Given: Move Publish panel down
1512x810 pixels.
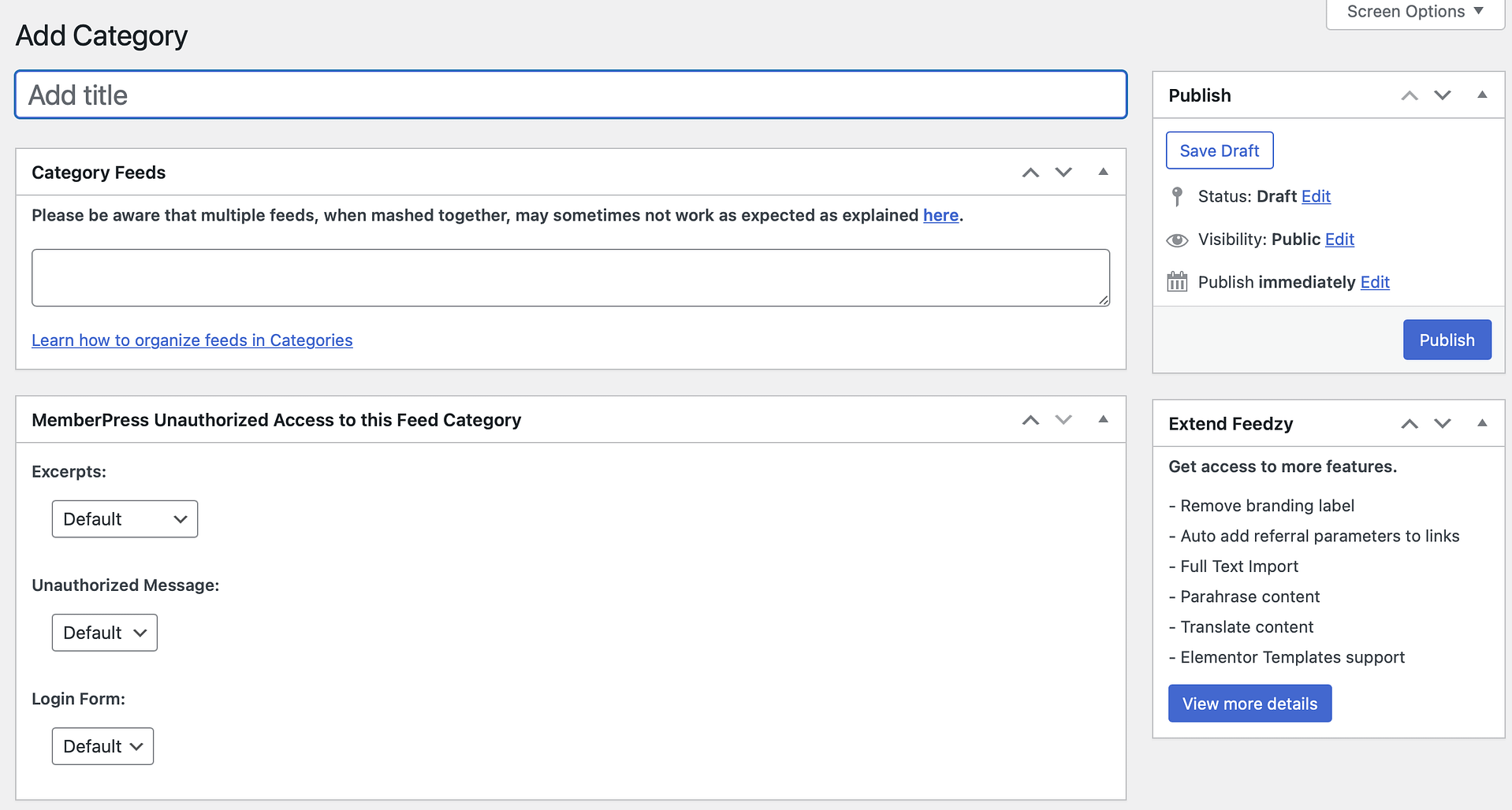Looking at the screenshot, I should (x=1443, y=95).
